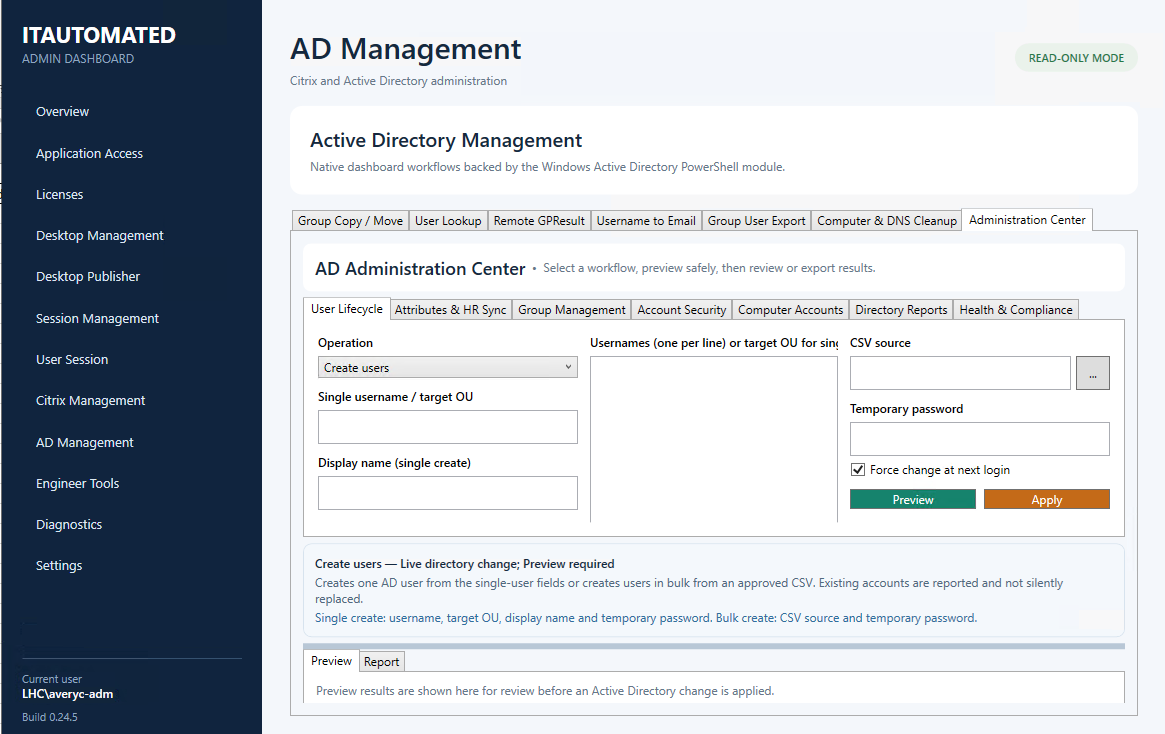This screenshot has height=734, width=1165.
Task: Click the Active Directory Management heading
Action: click(x=446, y=140)
